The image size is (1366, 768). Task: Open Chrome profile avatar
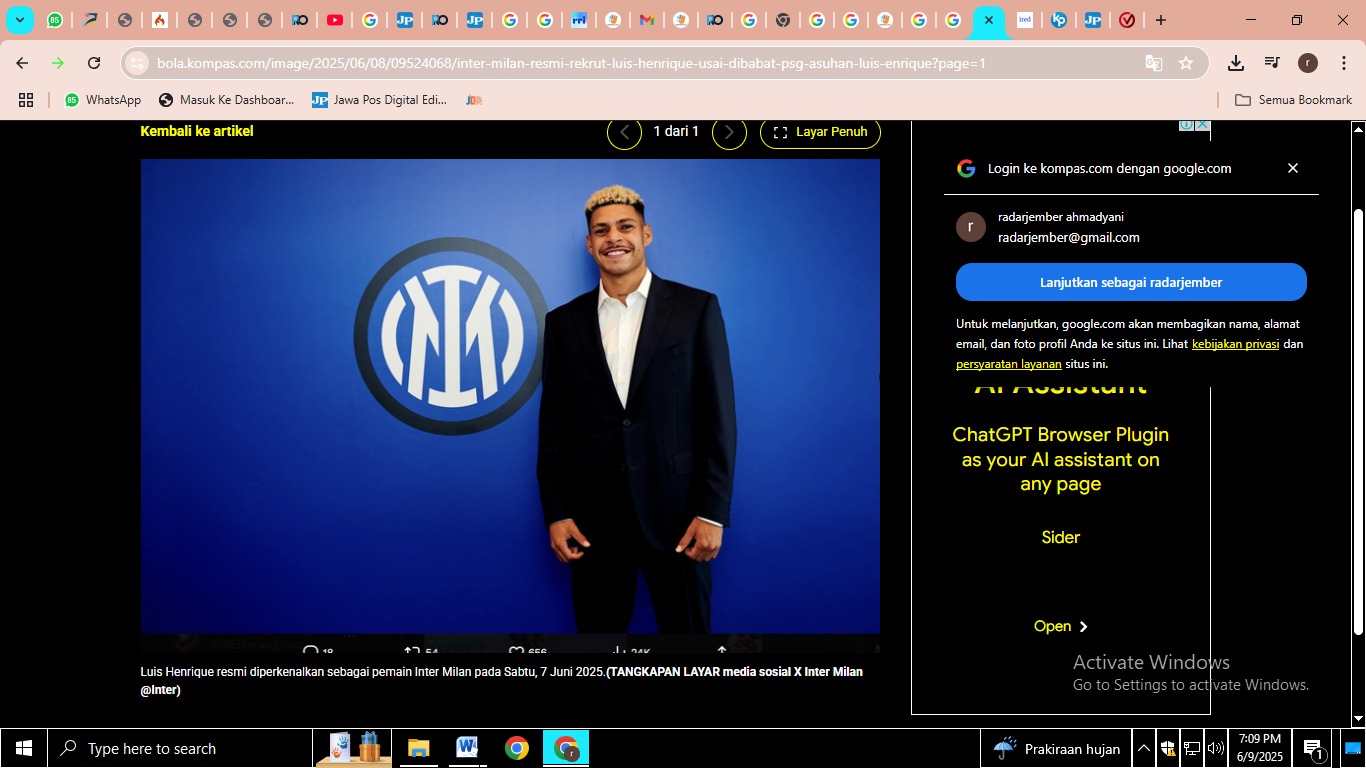1308,63
